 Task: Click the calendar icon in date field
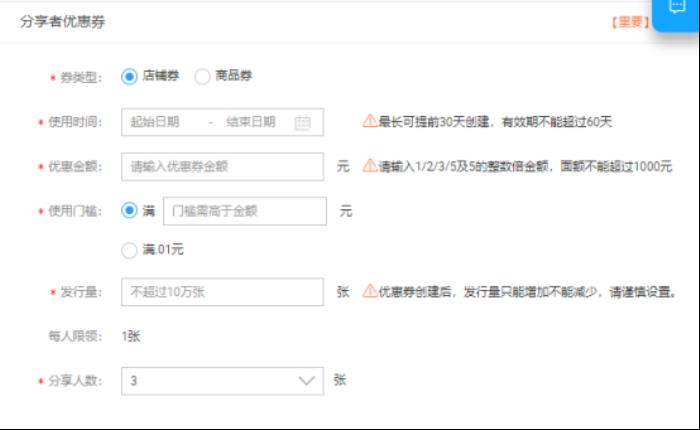point(303,122)
